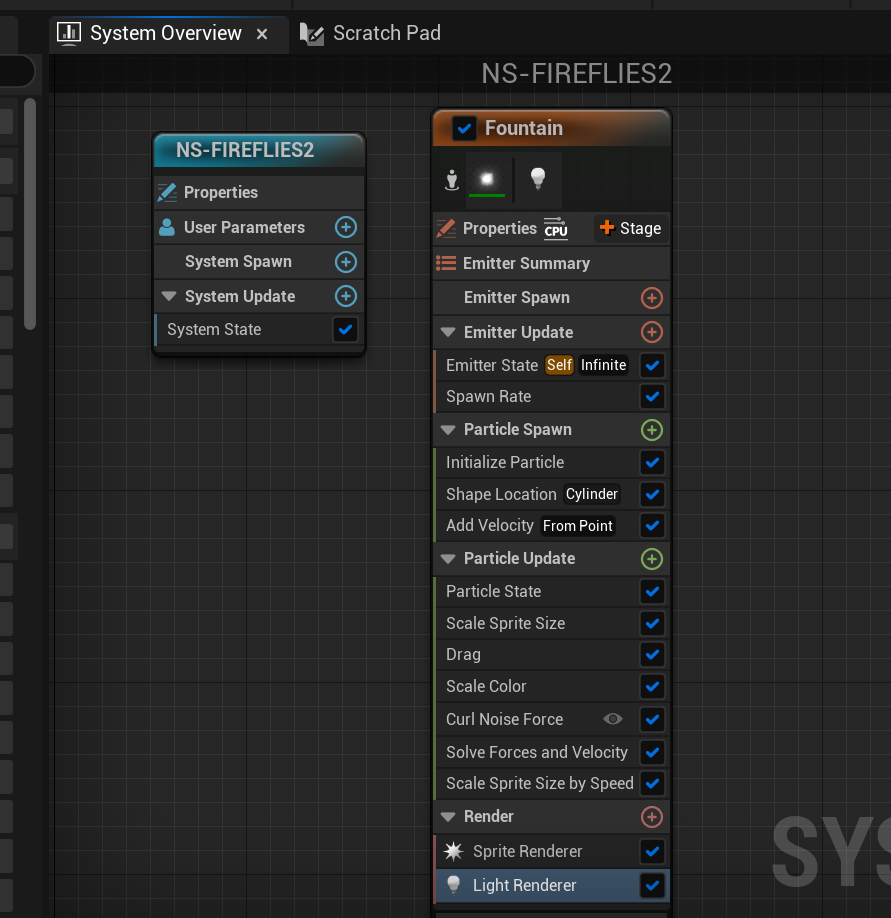
Task: Disable the Scale Color module
Action: tap(652, 686)
